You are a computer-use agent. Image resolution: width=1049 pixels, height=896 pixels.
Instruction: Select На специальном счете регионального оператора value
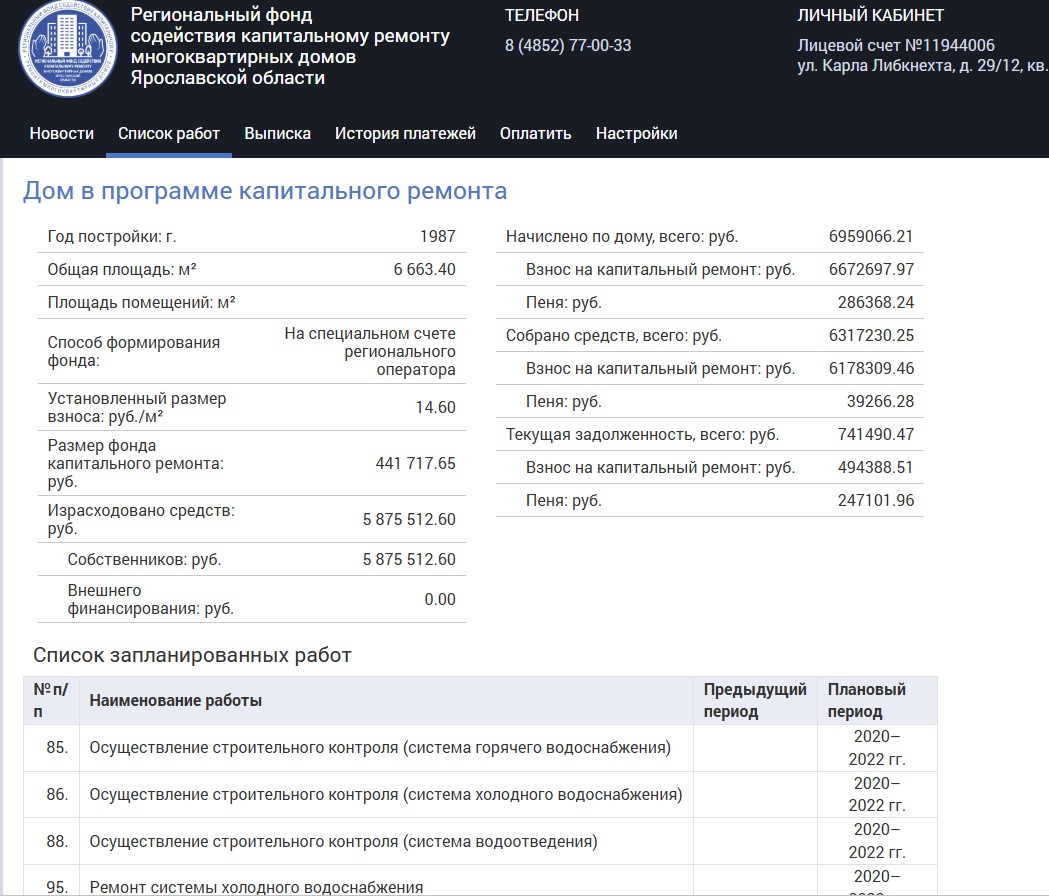[370, 351]
